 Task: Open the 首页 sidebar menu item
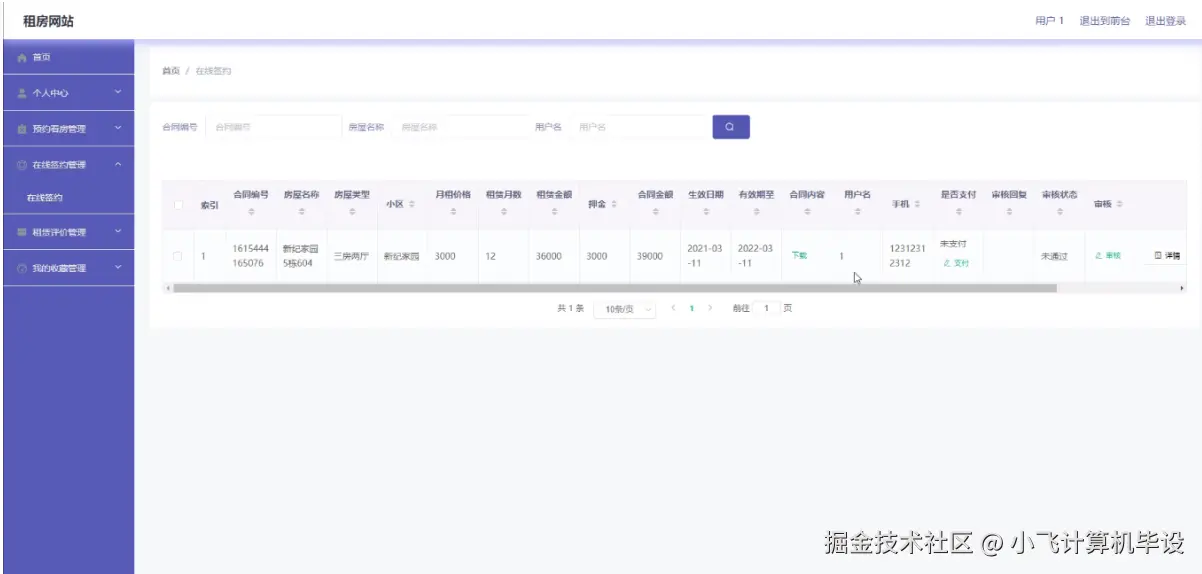67,58
